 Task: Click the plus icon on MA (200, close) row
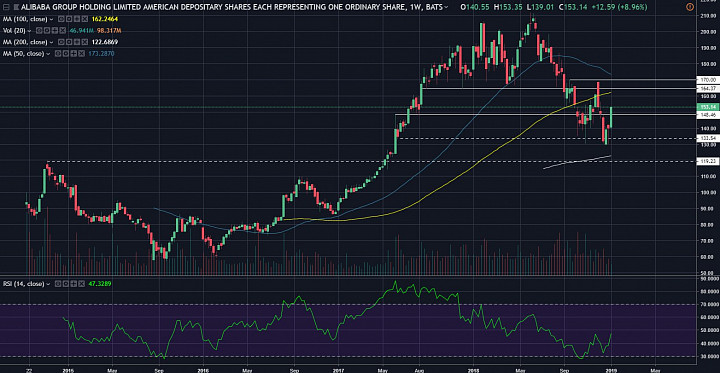(77, 42)
